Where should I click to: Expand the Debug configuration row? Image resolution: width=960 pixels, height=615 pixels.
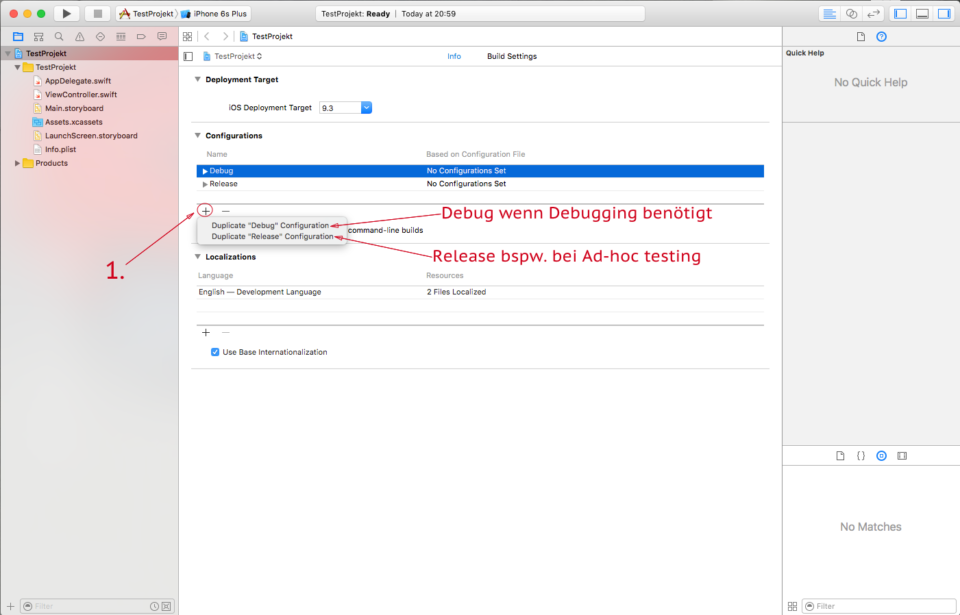coord(205,171)
